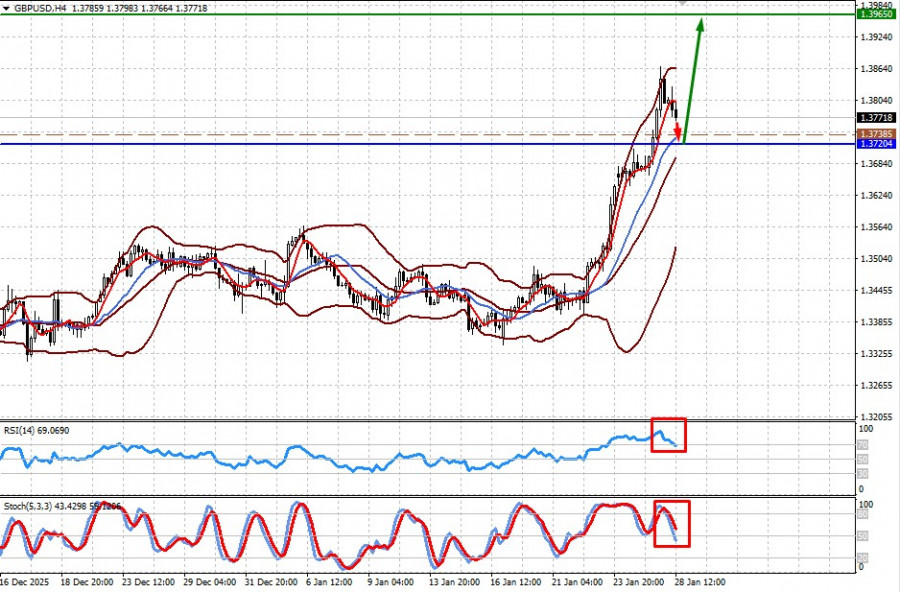Click the OHLC values 1.37859 1.37983 1.37664 1.37718
The width and height of the screenshot is (900, 592).
coord(139,9)
